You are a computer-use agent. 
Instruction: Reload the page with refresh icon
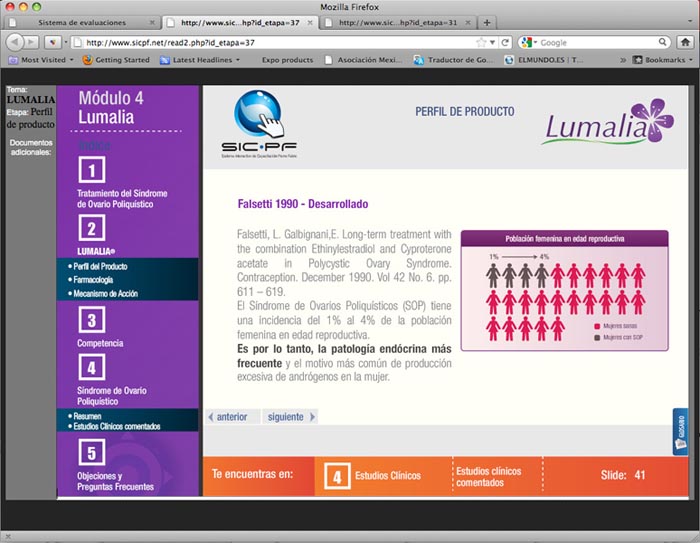(x=505, y=42)
